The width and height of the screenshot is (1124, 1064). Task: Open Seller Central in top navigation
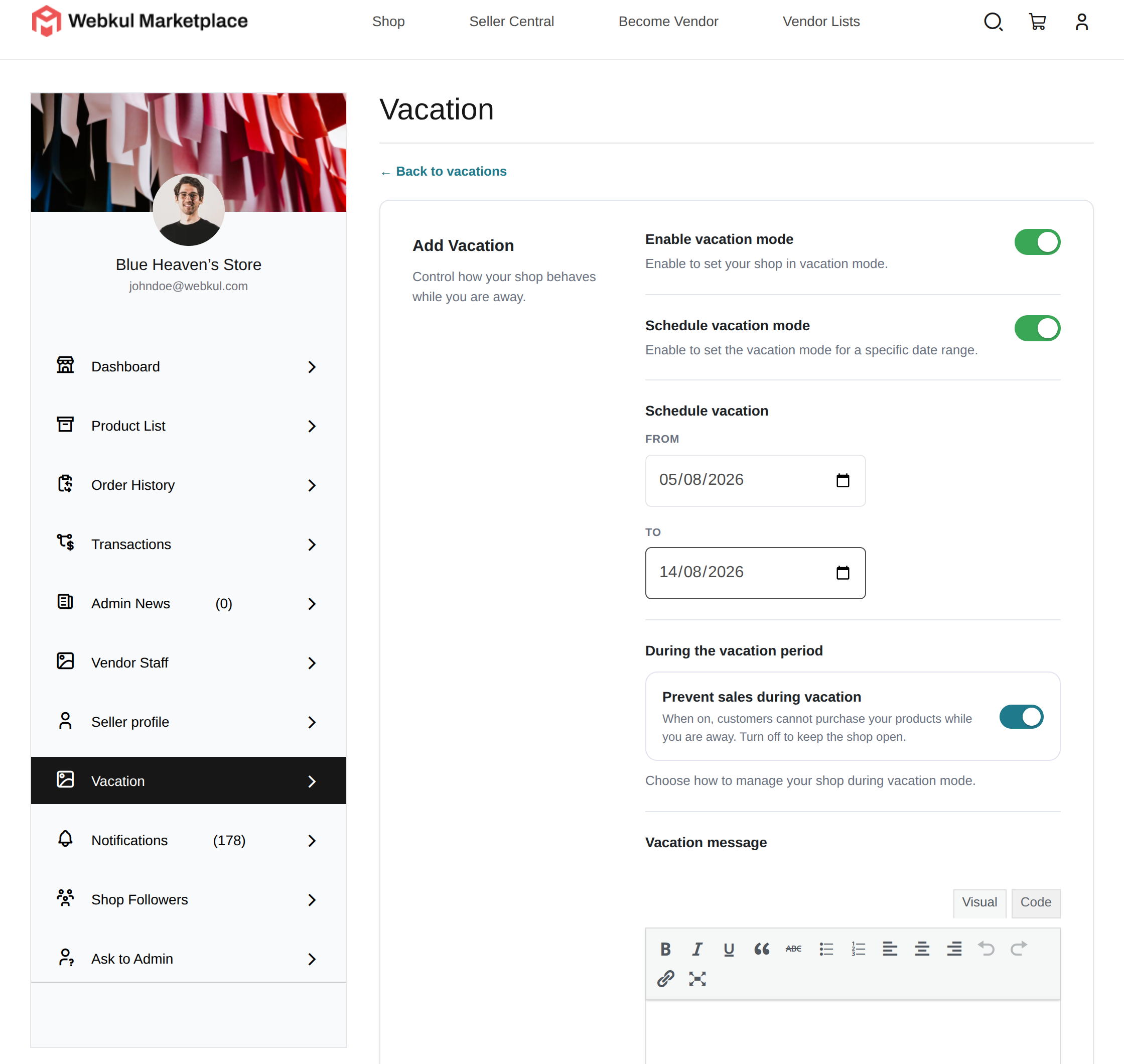[511, 22]
